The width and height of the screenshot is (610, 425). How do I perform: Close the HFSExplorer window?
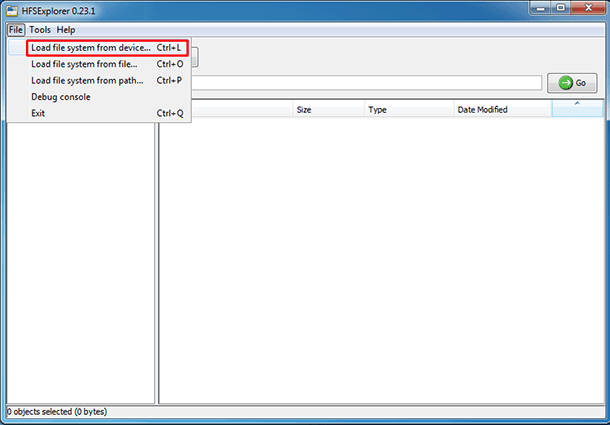pos(589,8)
